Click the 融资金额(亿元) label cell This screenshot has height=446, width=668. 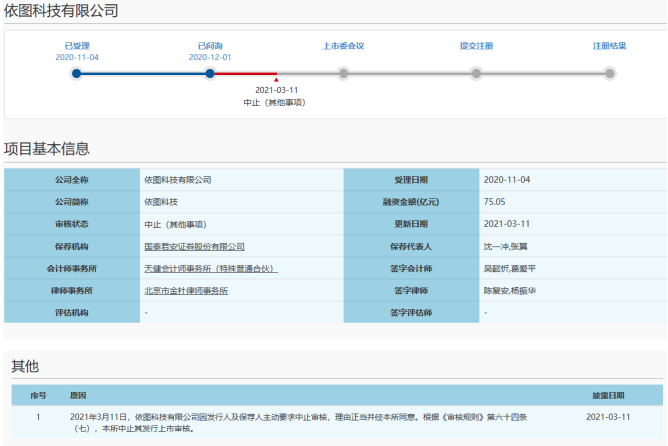(411, 202)
